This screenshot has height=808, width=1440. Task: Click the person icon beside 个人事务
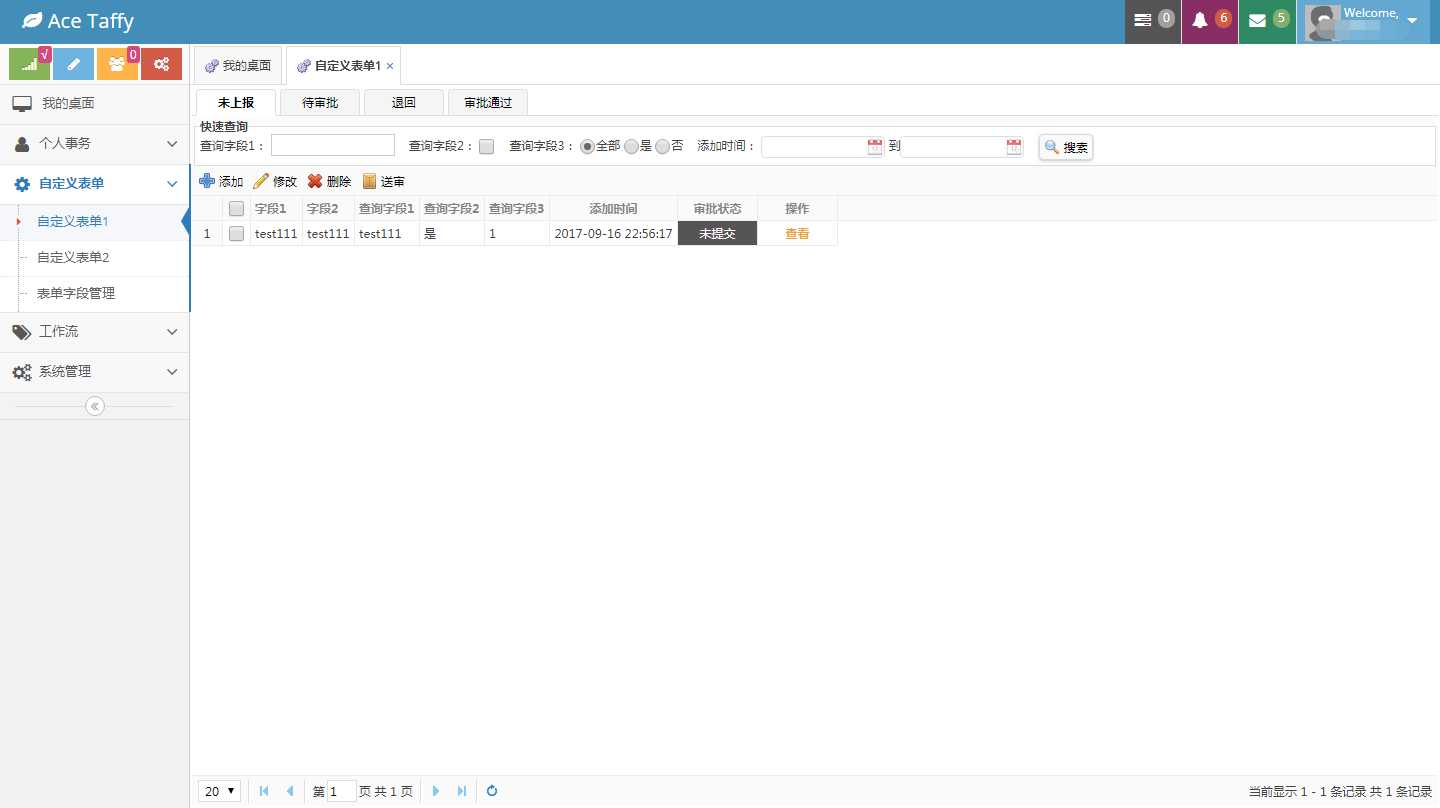pyautogui.click(x=22, y=144)
